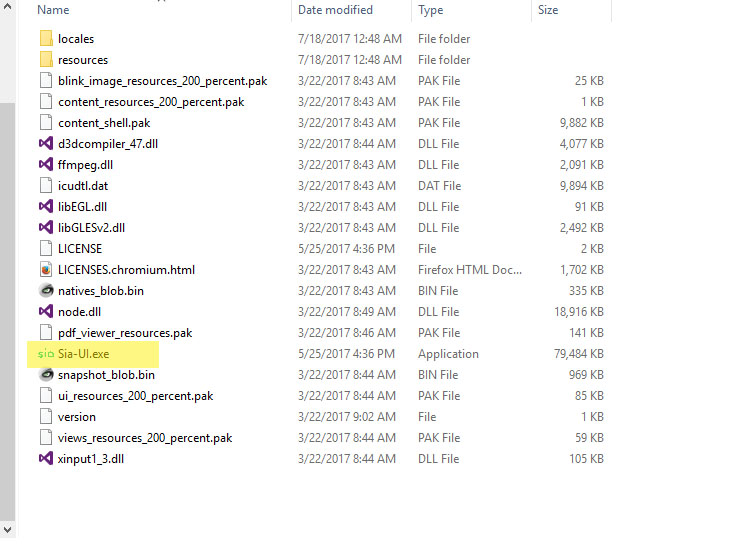Click the vertical scrollbar thumb
This screenshot has height=552, width=733.
pos(7,311)
